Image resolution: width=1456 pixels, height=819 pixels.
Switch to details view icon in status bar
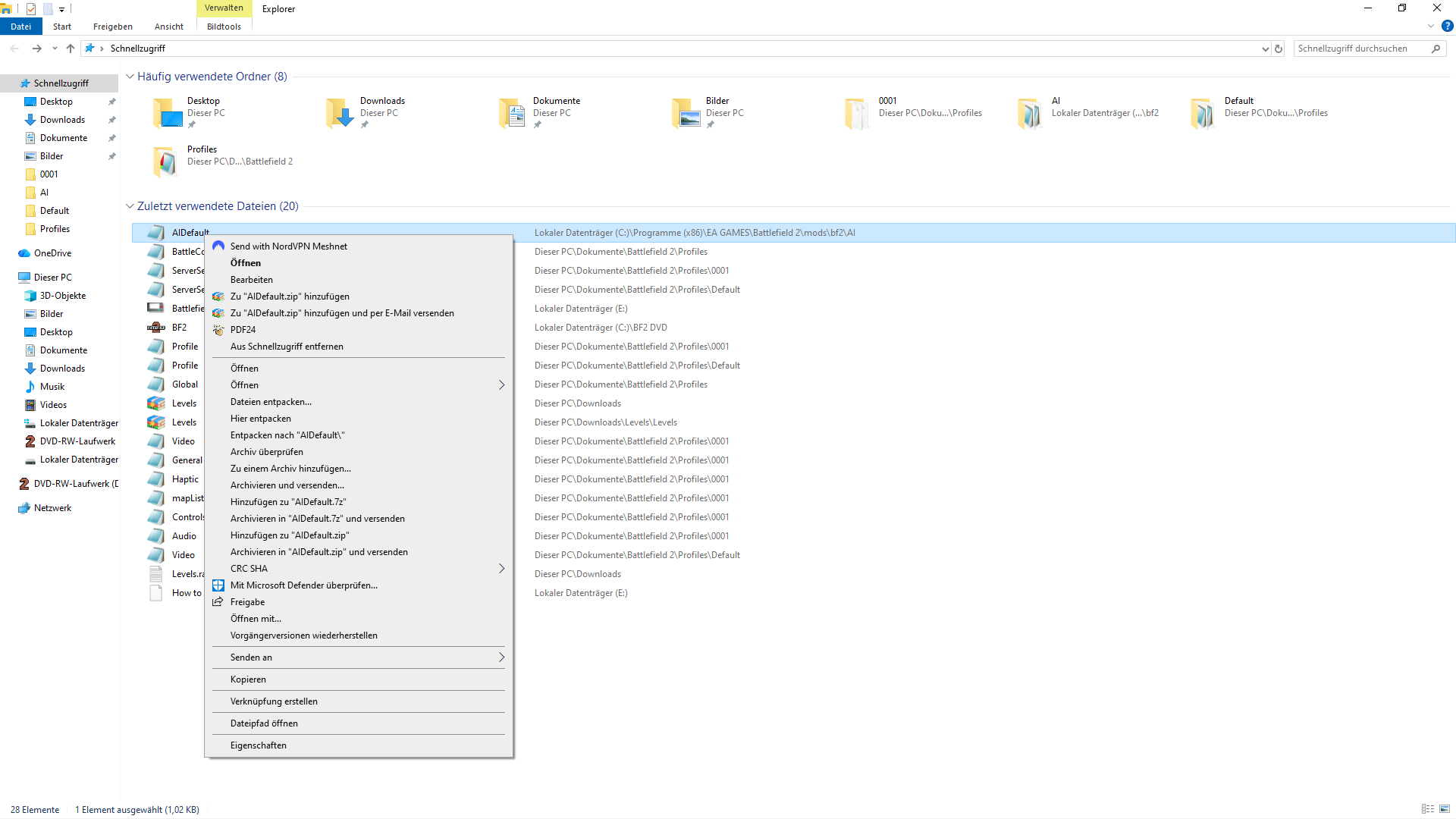click(x=1428, y=809)
